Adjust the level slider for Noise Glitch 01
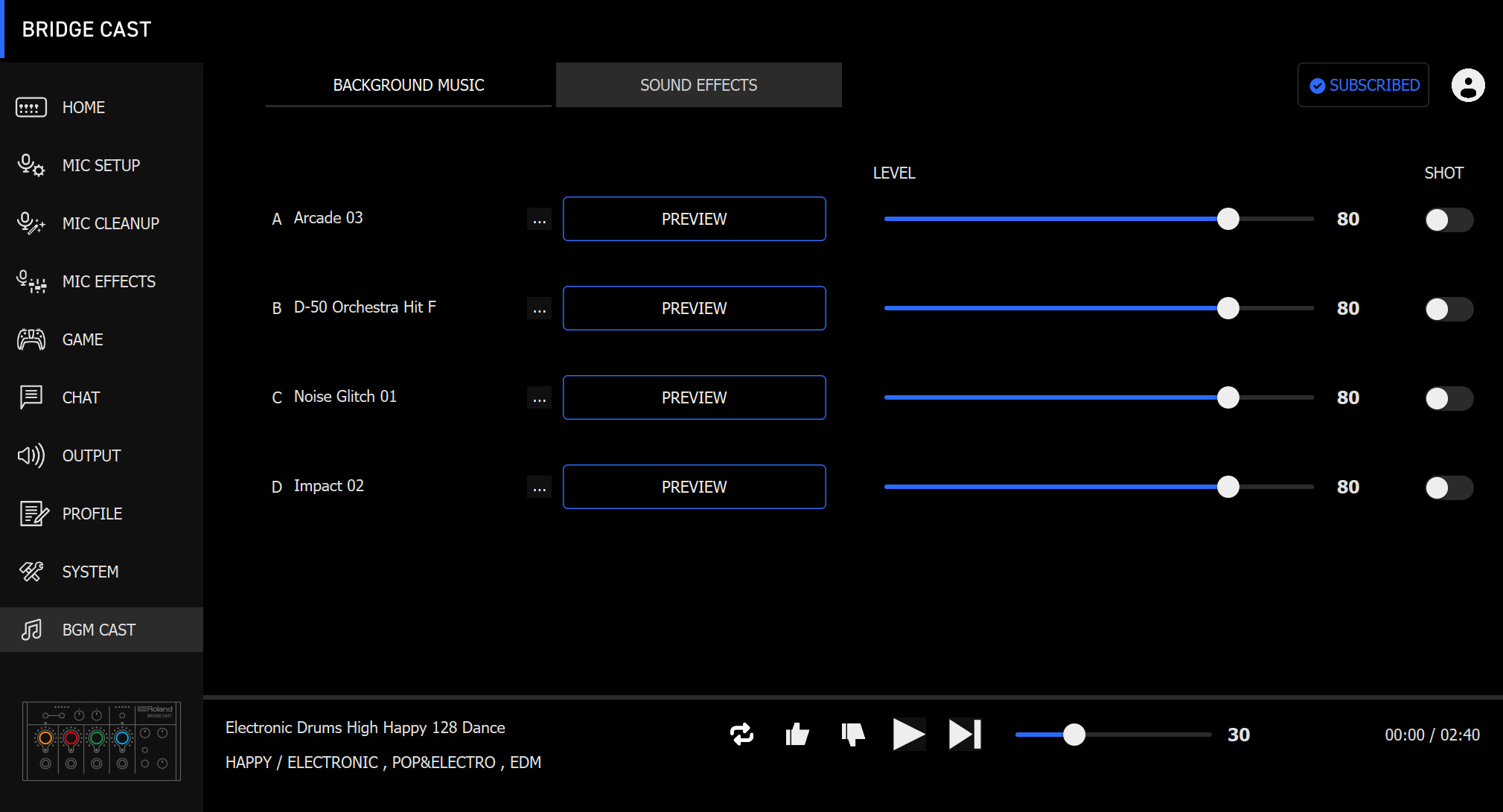Viewport: 1503px width, 812px height. [x=1099, y=397]
